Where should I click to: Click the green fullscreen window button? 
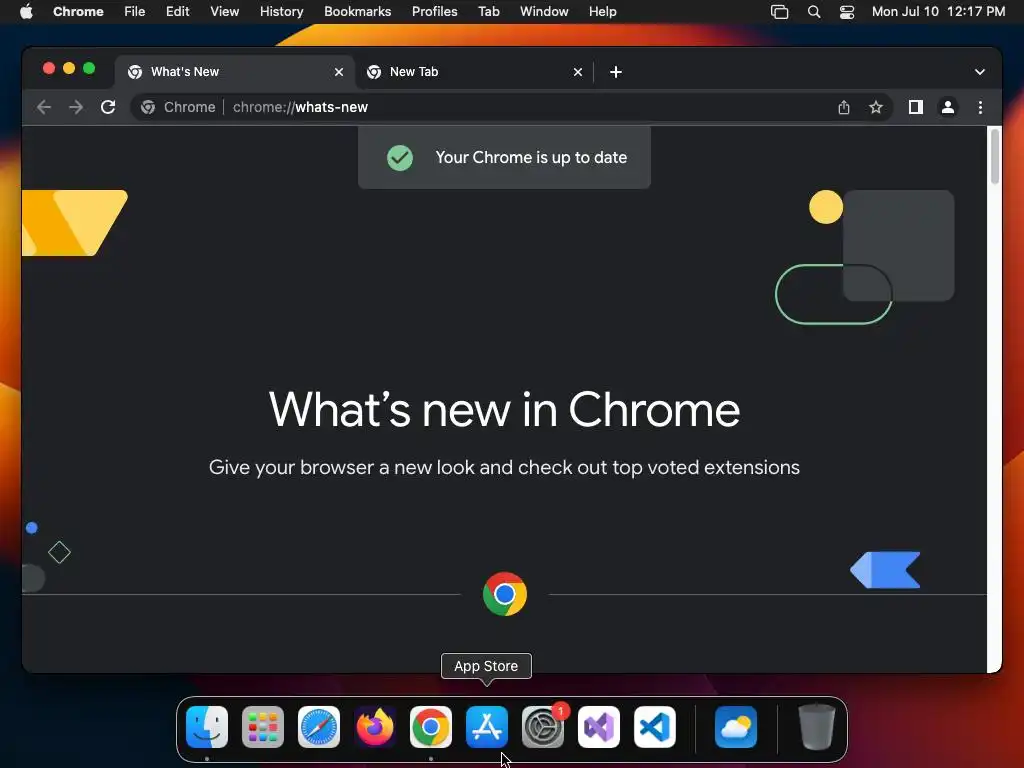click(89, 69)
